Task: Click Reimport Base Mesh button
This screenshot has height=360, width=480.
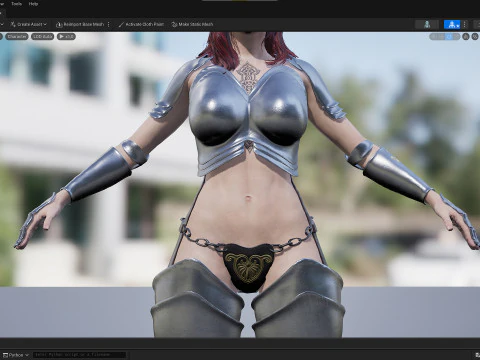Action: pyautogui.click(x=80, y=24)
